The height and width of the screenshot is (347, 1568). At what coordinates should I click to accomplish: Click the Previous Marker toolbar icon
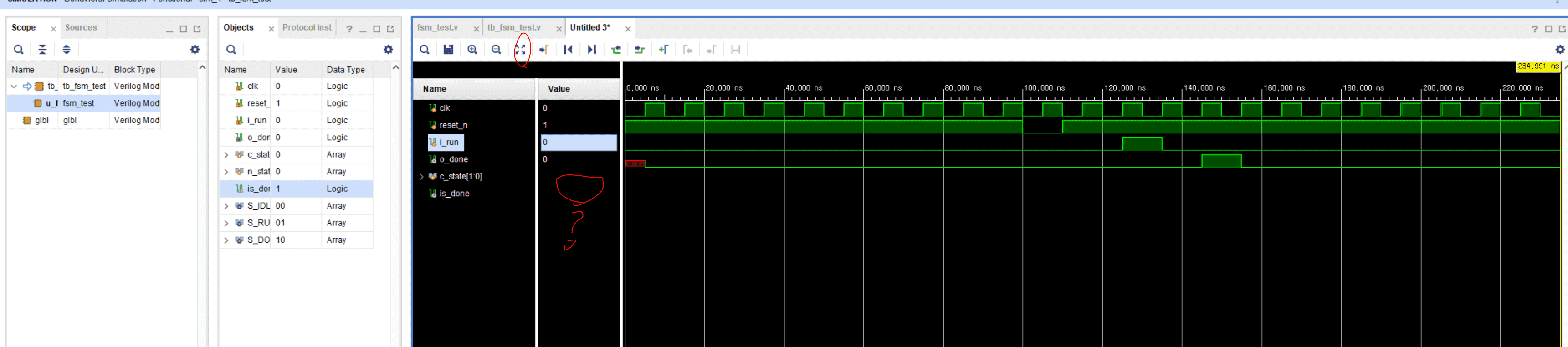[x=688, y=49]
